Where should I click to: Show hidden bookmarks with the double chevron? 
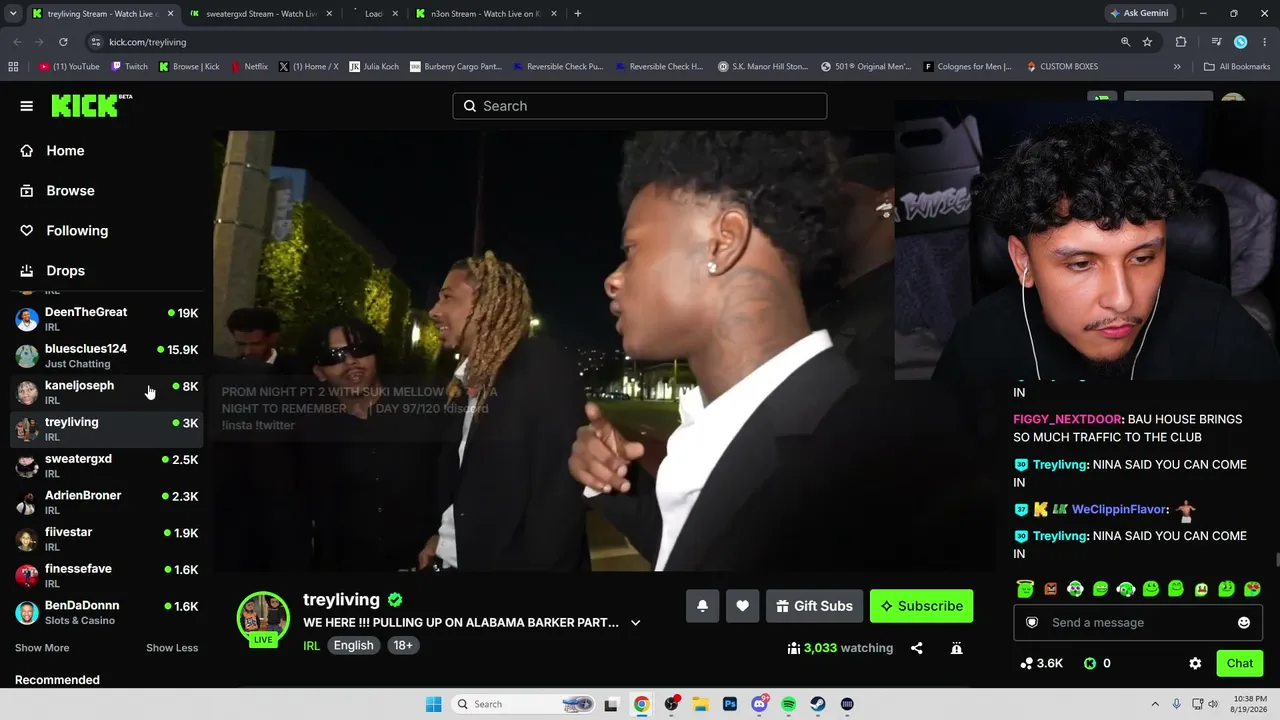click(x=1177, y=67)
